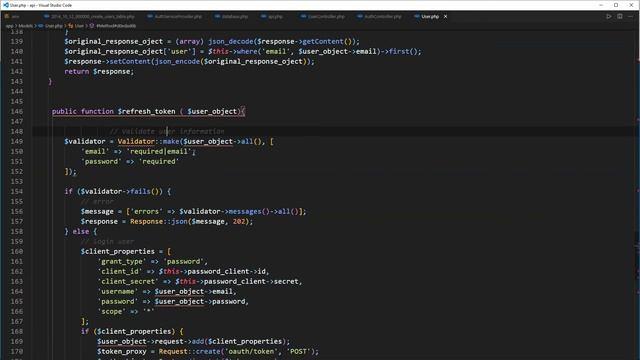The height and width of the screenshot is (360, 640).
Task: Click 'setContent' on line 141
Action: (130, 61)
